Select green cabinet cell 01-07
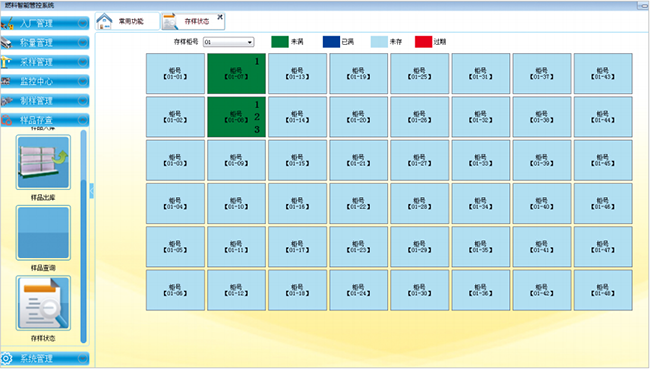This screenshot has height=369, width=650. pos(236,73)
